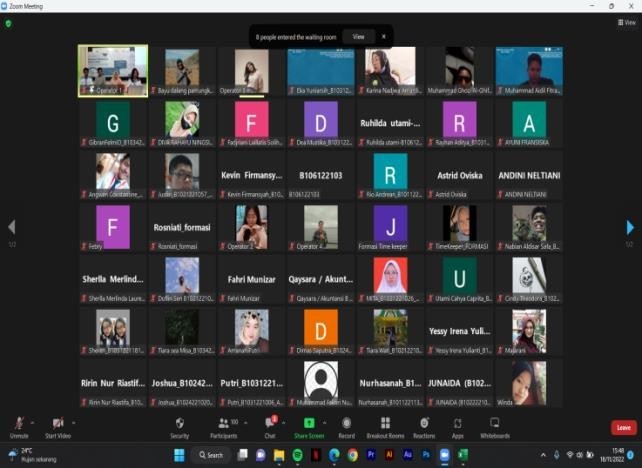The height and width of the screenshot is (468, 642).
Task: Click the green encryption shield icon
Action: (9, 24)
